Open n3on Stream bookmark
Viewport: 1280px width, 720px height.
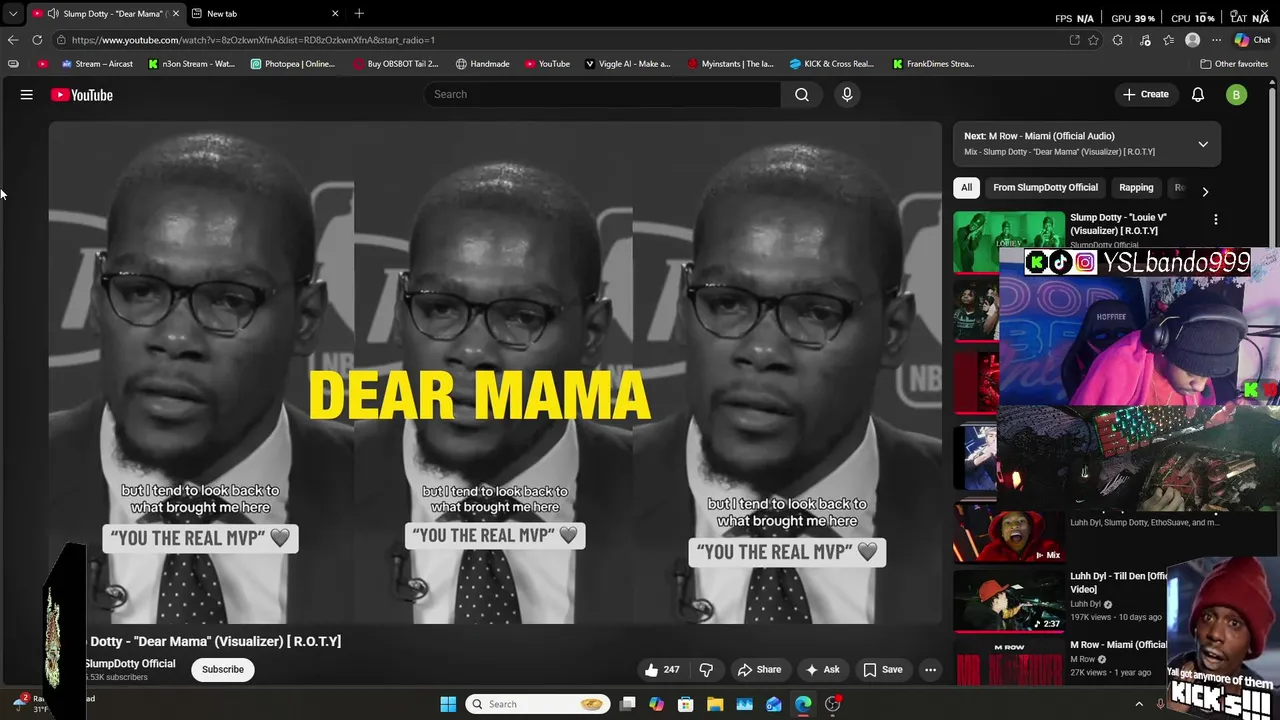[x=191, y=64]
